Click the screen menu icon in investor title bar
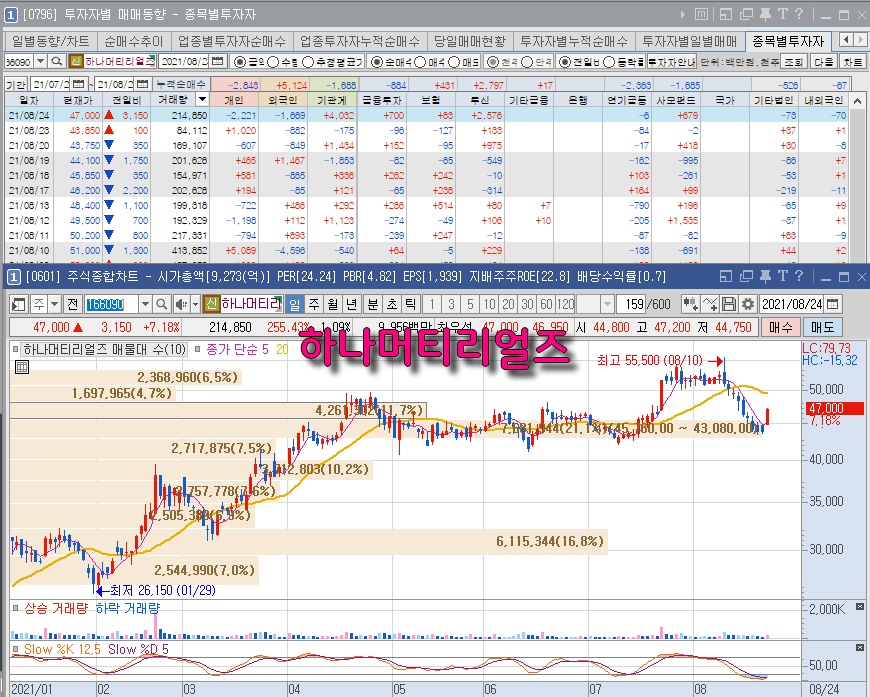870x697 pixels. 701,14
